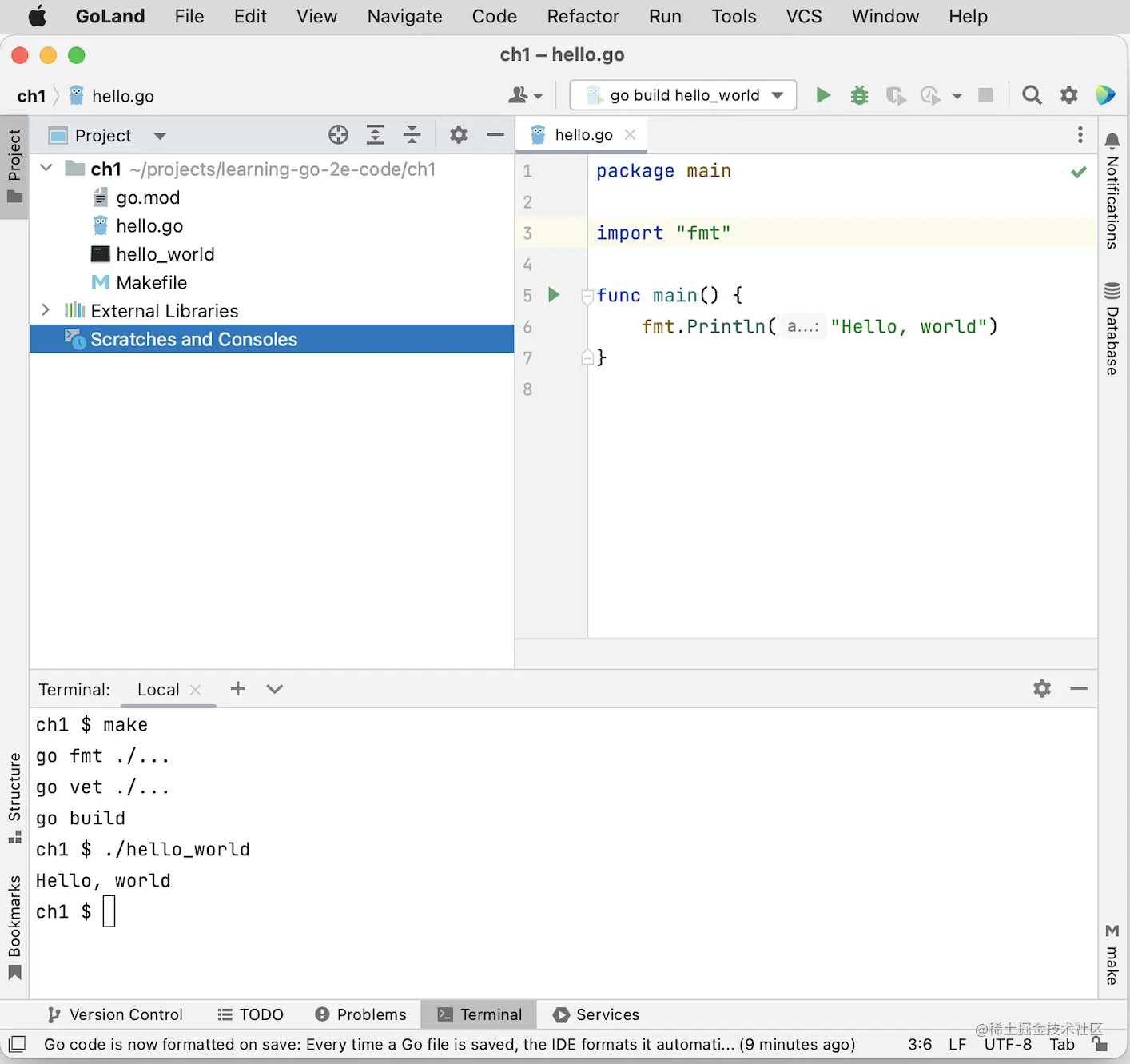Open IDE settings gear in top toolbar
This screenshot has width=1130, height=1064.
pos(1068,95)
